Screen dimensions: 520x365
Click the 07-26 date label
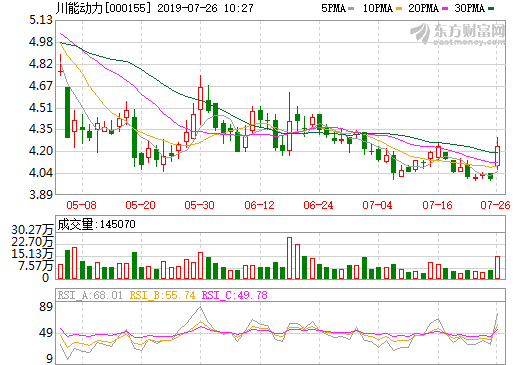click(x=495, y=205)
